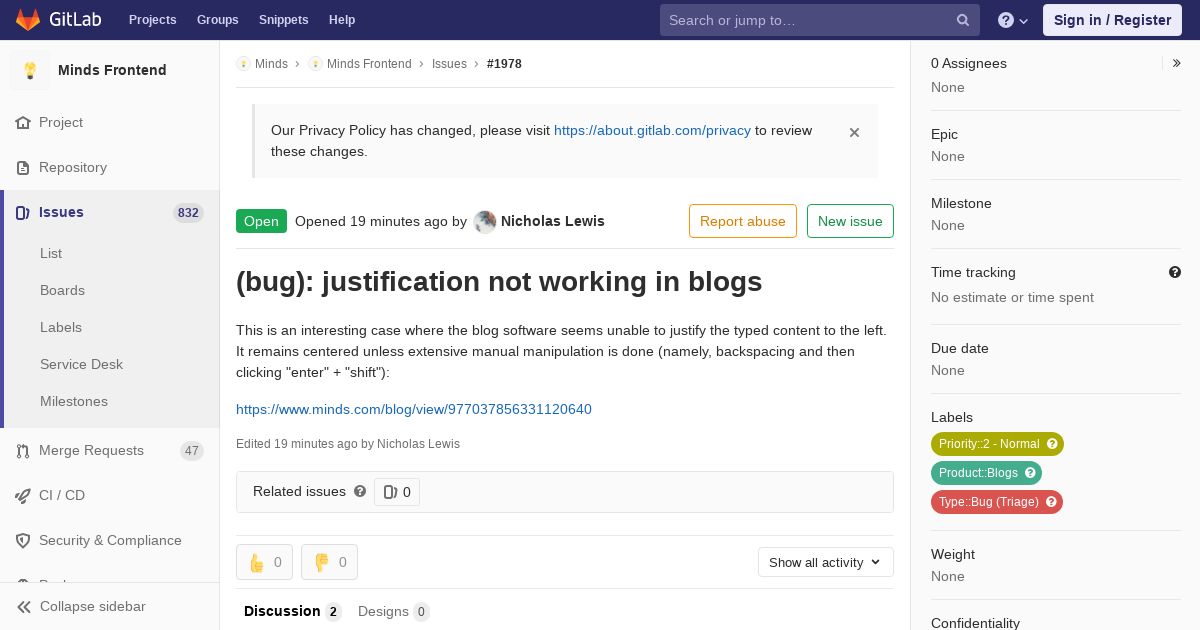
Task: Open the minds.com blog view link
Action: click(x=414, y=409)
